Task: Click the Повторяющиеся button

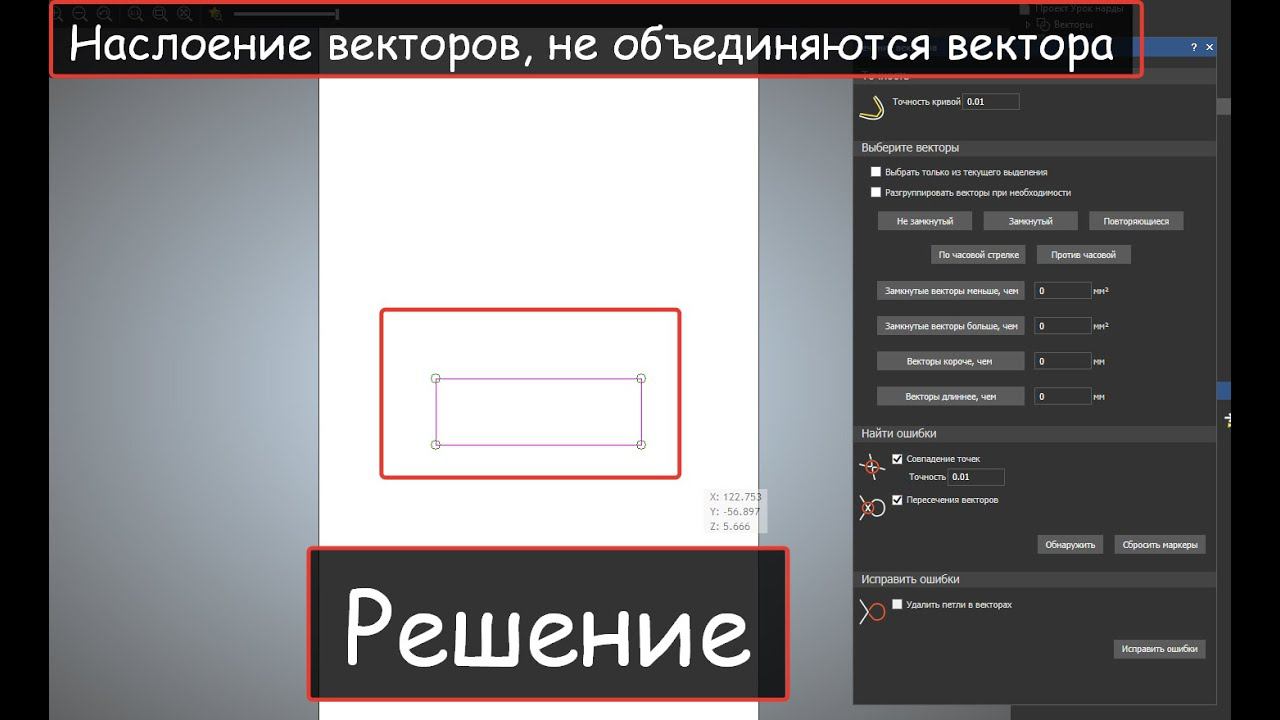Action: tap(1136, 221)
